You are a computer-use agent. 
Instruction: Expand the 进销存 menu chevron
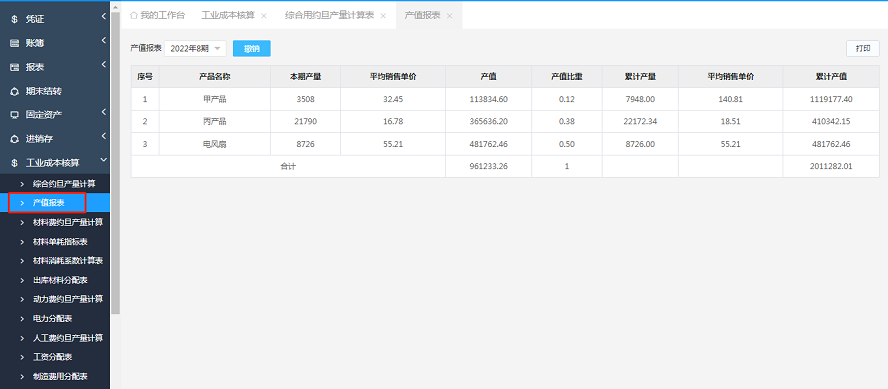(x=104, y=136)
